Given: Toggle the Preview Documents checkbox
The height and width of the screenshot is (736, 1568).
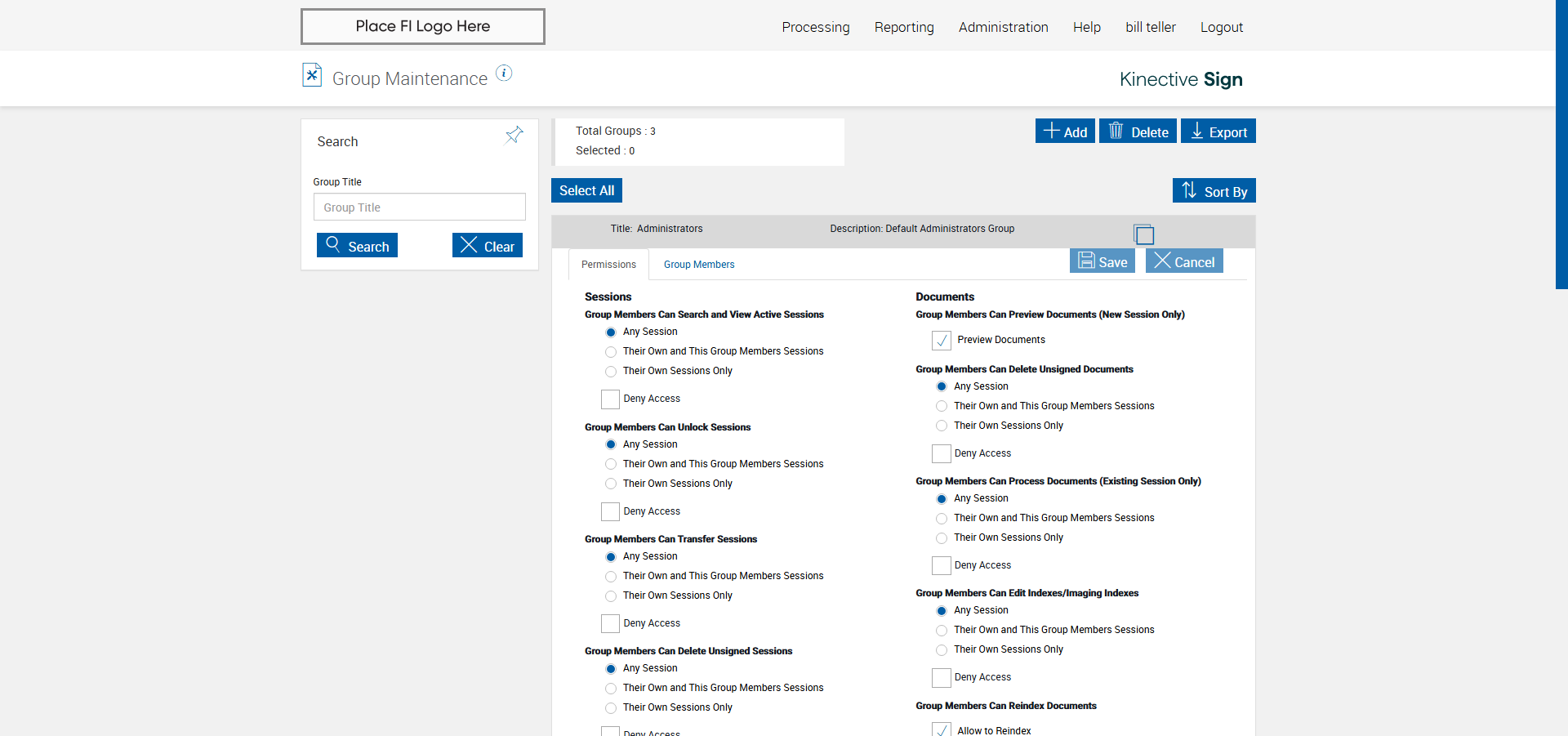Looking at the screenshot, I should (941, 340).
